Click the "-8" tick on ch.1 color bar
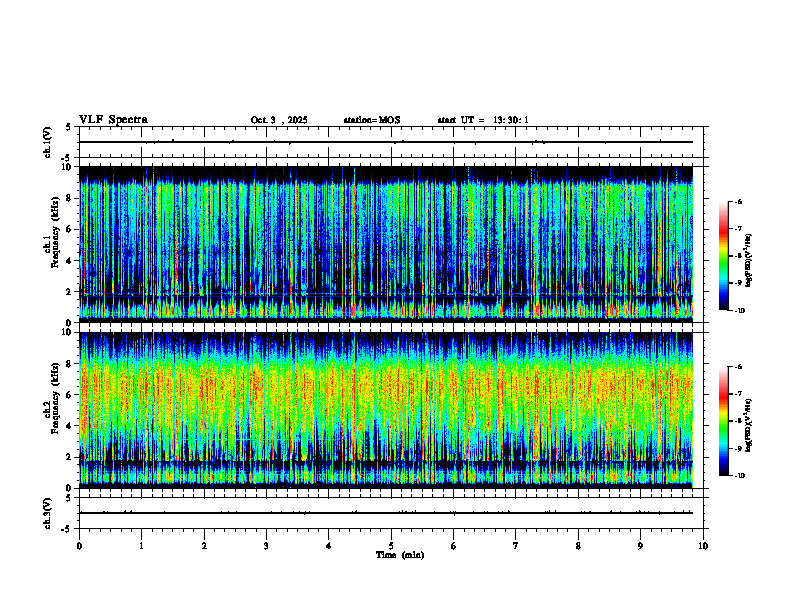792x612 pixels. tap(738, 256)
